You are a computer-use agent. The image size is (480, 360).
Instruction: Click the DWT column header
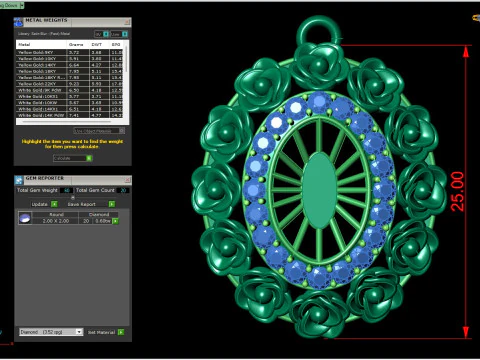coord(99,44)
